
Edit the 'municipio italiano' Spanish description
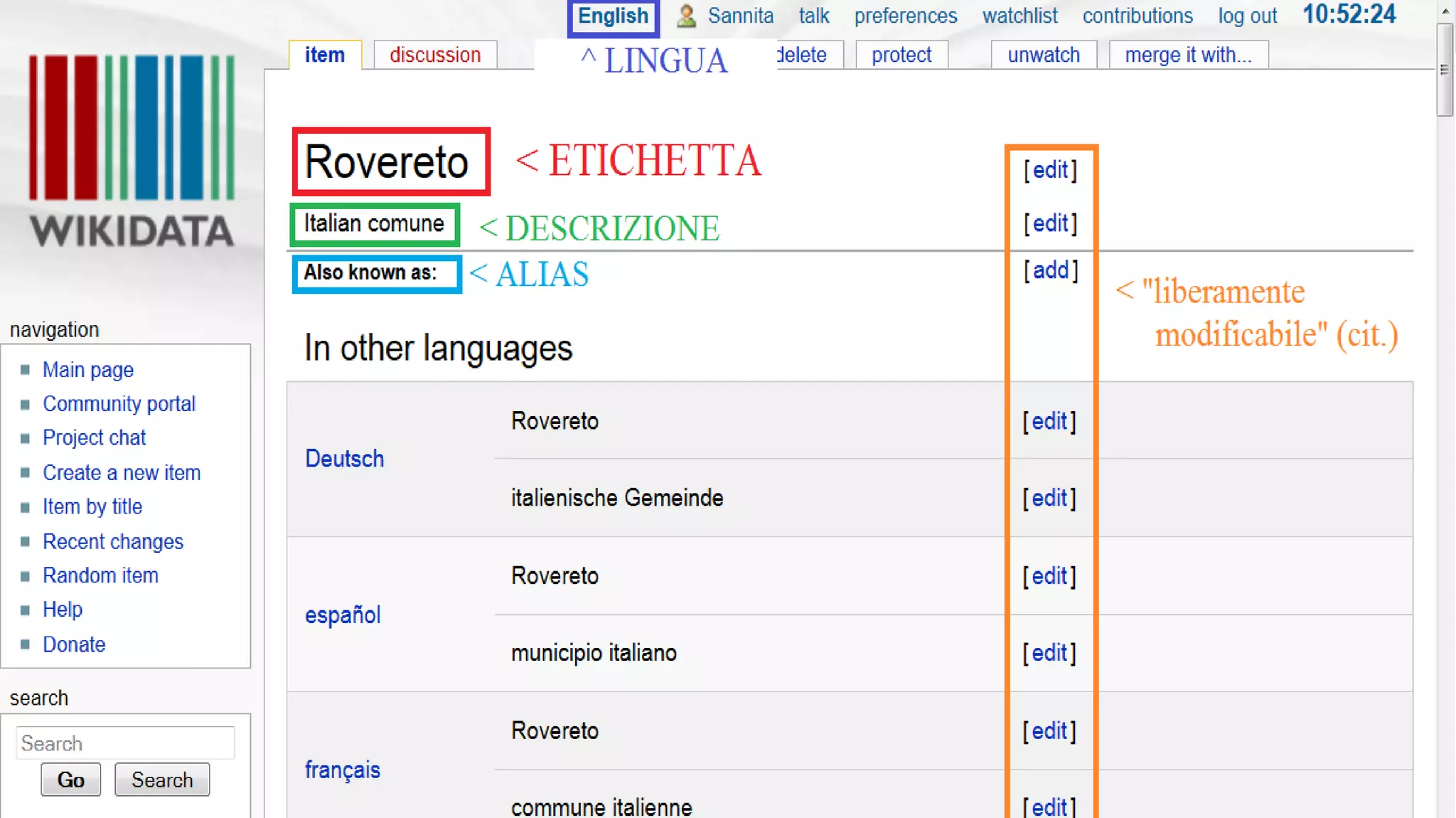pos(1049,653)
